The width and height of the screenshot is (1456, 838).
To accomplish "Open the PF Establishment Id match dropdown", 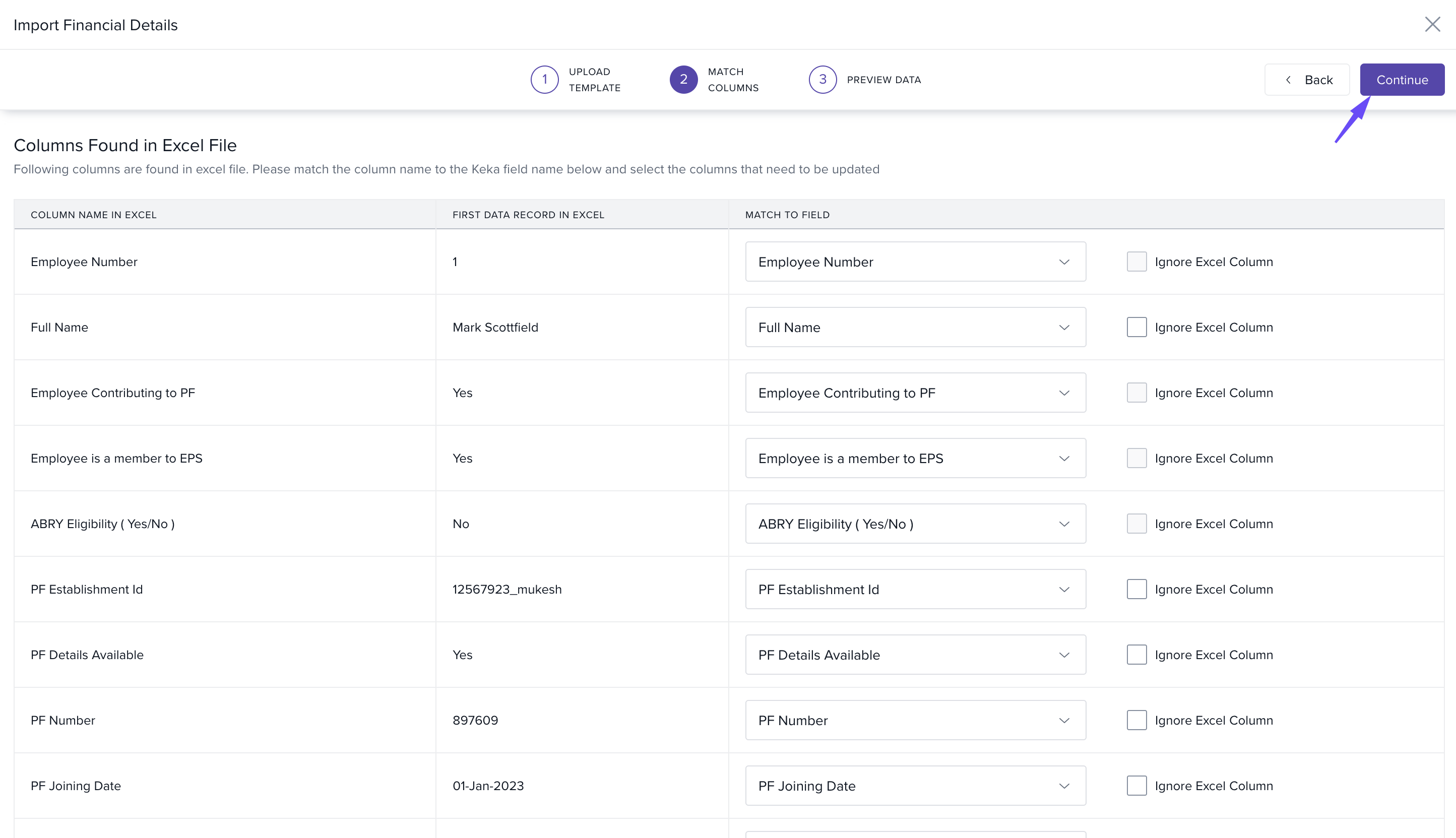I will [x=914, y=590].
